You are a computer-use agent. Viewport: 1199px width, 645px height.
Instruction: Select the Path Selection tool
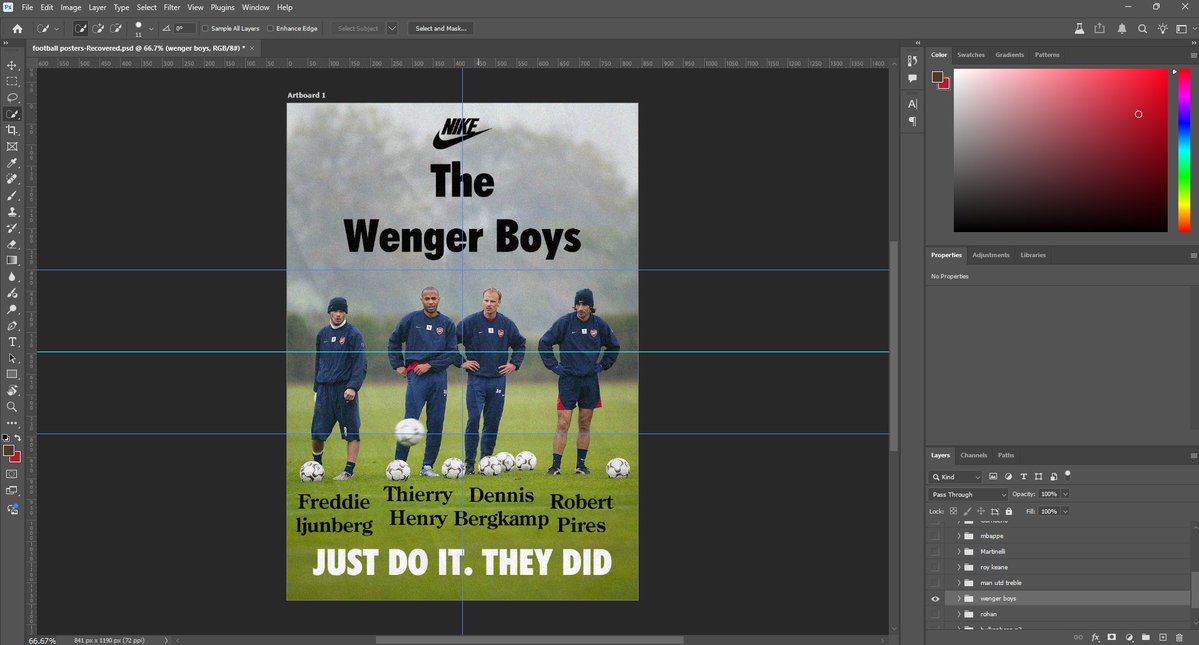[11, 358]
